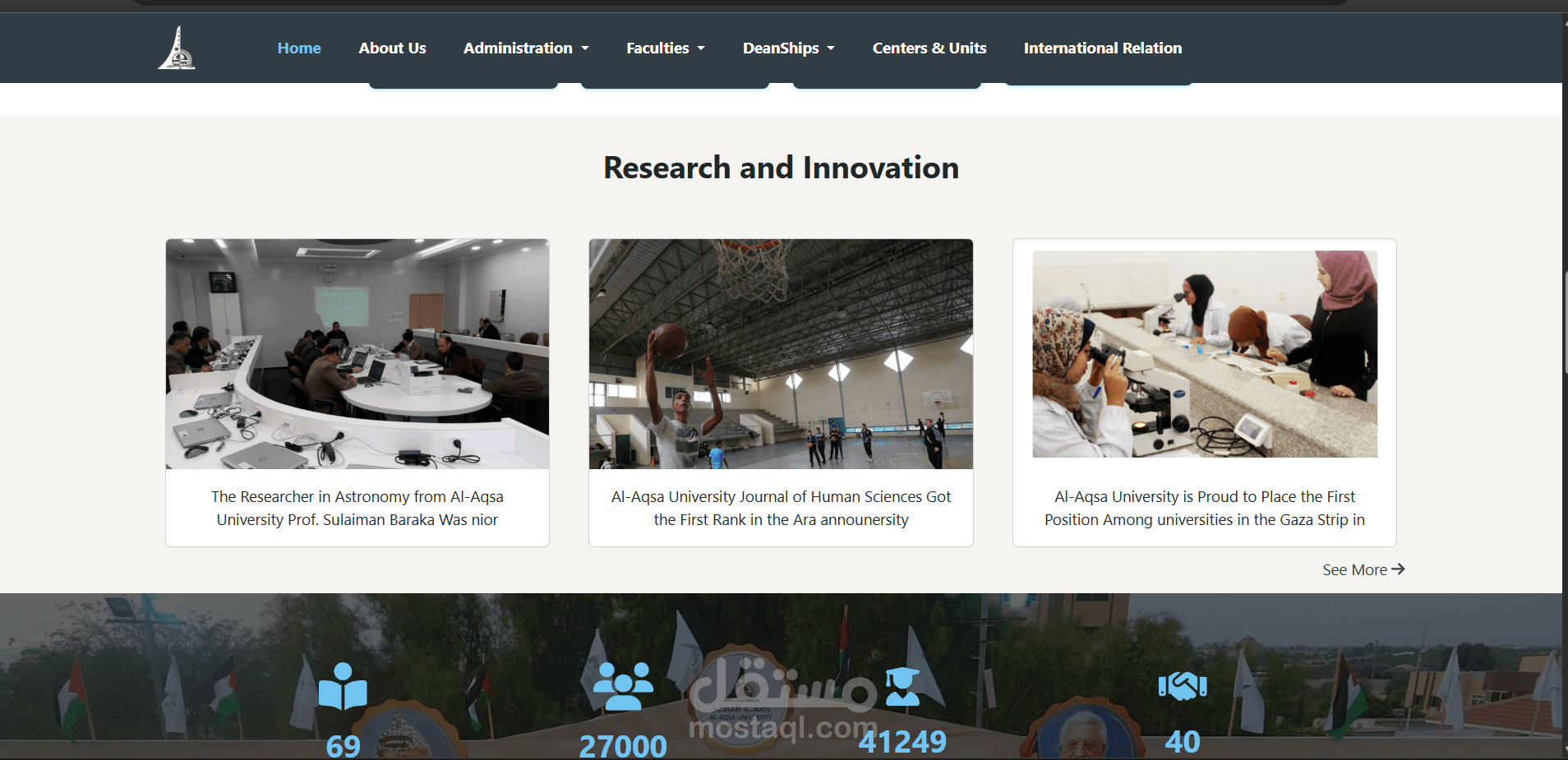
Task: Read the First Position Among universities article
Action: [1205, 508]
